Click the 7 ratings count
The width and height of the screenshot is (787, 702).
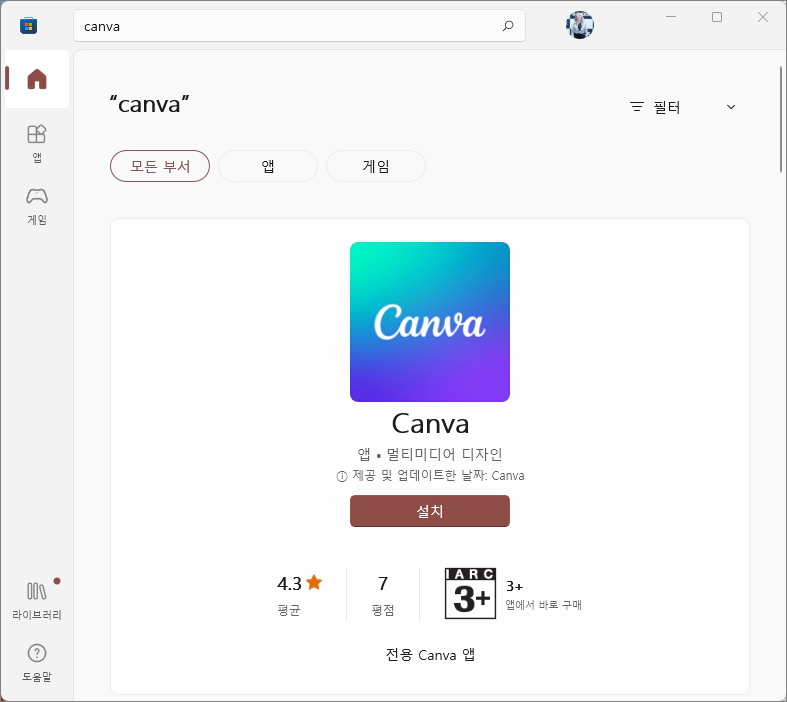click(x=383, y=583)
